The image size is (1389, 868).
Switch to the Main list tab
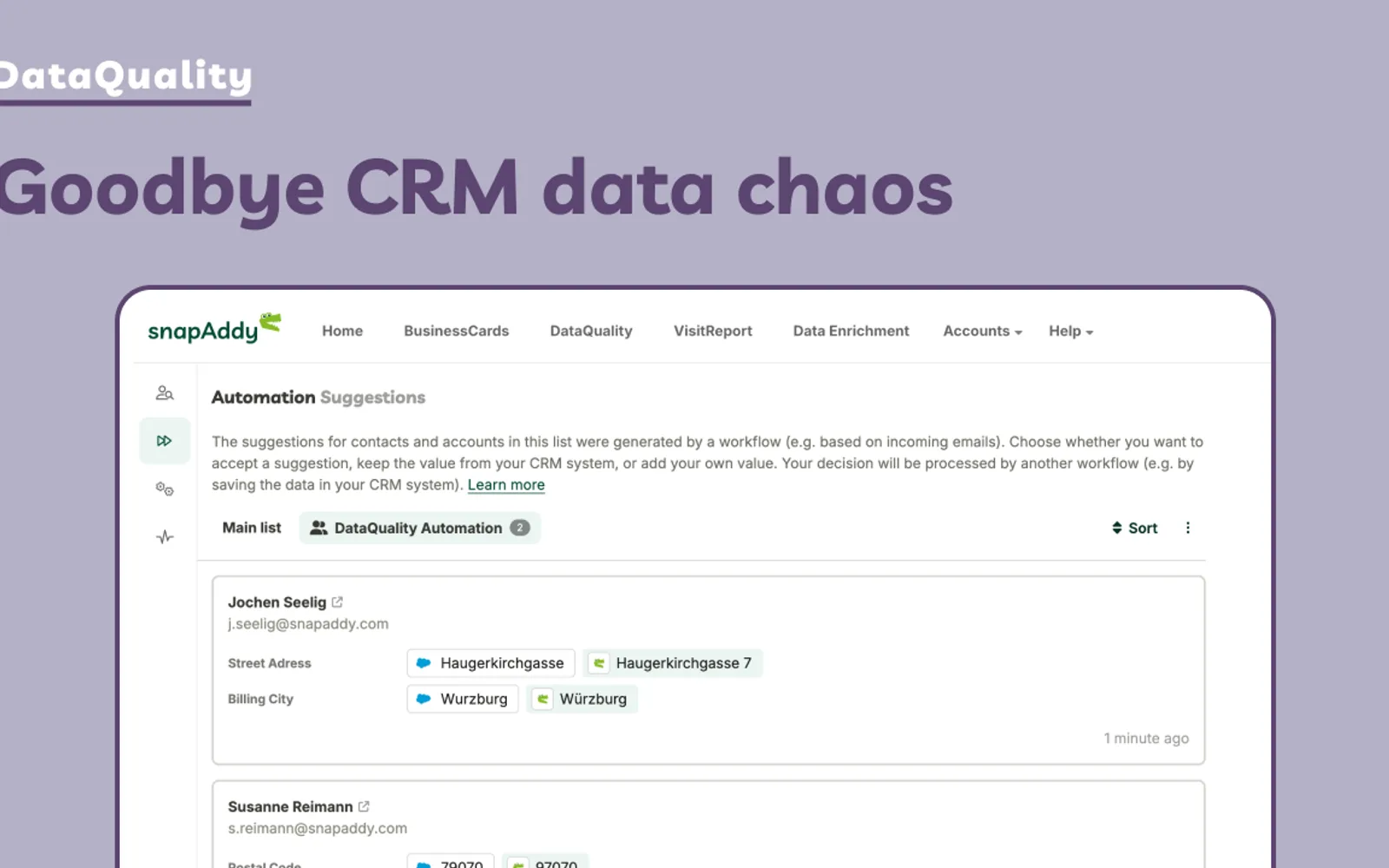tap(252, 528)
